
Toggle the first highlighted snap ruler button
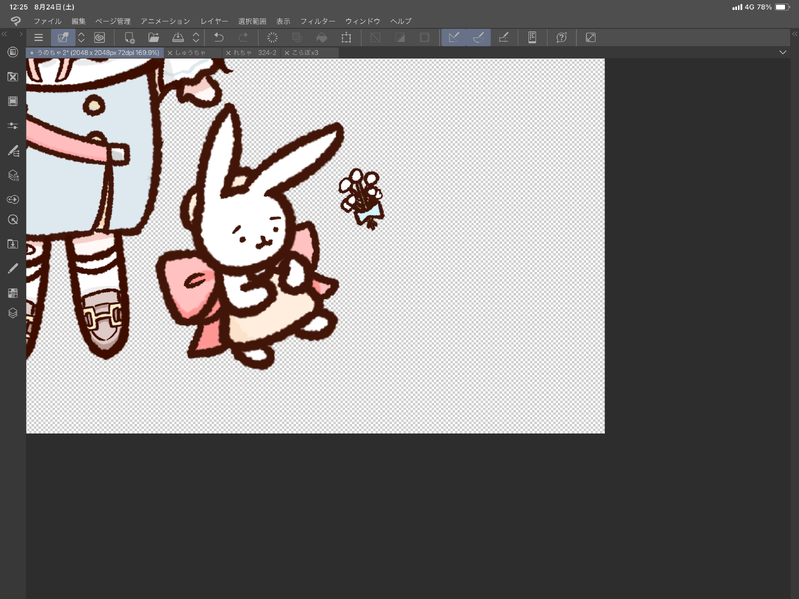pyautogui.click(x=454, y=38)
